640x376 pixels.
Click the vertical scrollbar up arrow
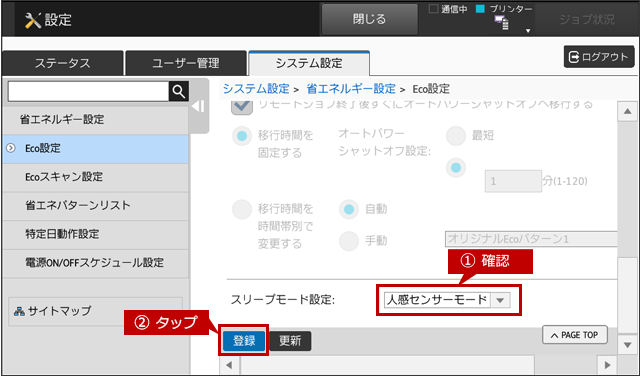pos(627,112)
